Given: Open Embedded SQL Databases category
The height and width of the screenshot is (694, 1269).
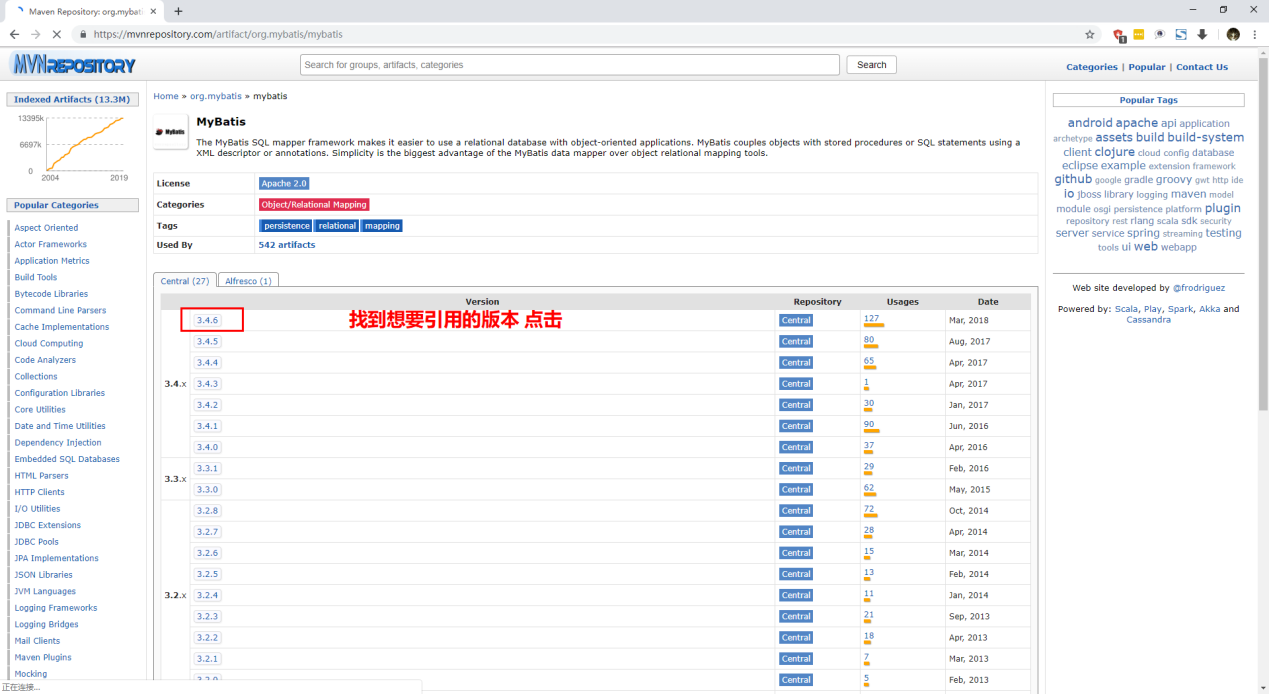Looking at the screenshot, I should pos(67,459).
